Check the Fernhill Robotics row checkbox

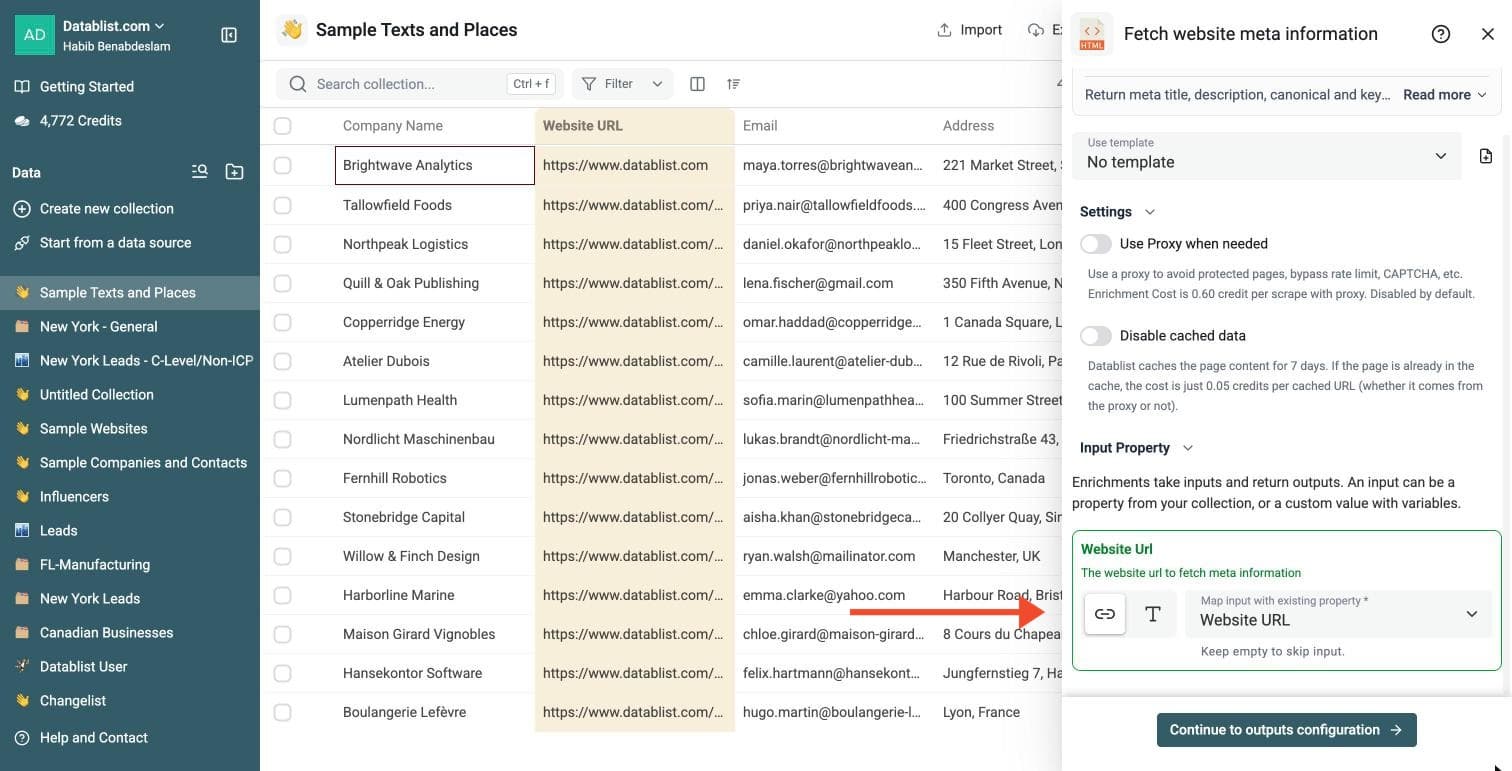pos(283,478)
